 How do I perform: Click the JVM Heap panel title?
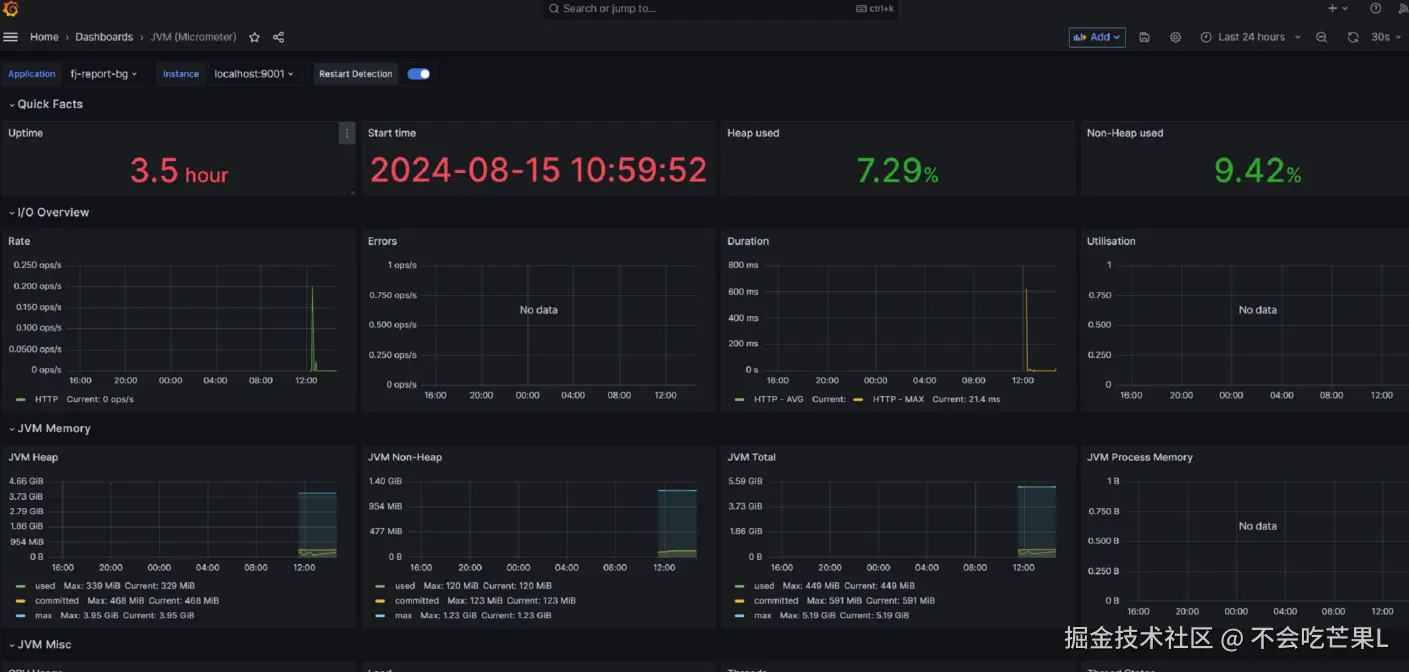coord(33,457)
